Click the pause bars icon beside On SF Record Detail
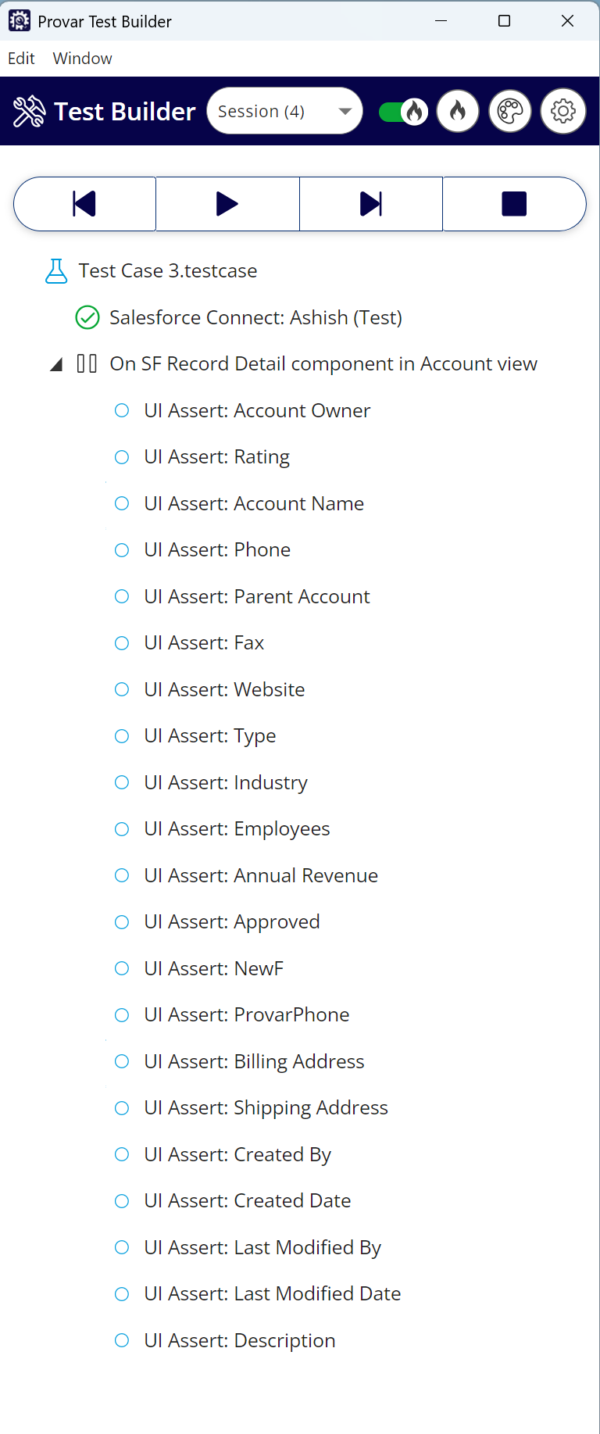Screen dimensions: 600x1434 [87, 364]
